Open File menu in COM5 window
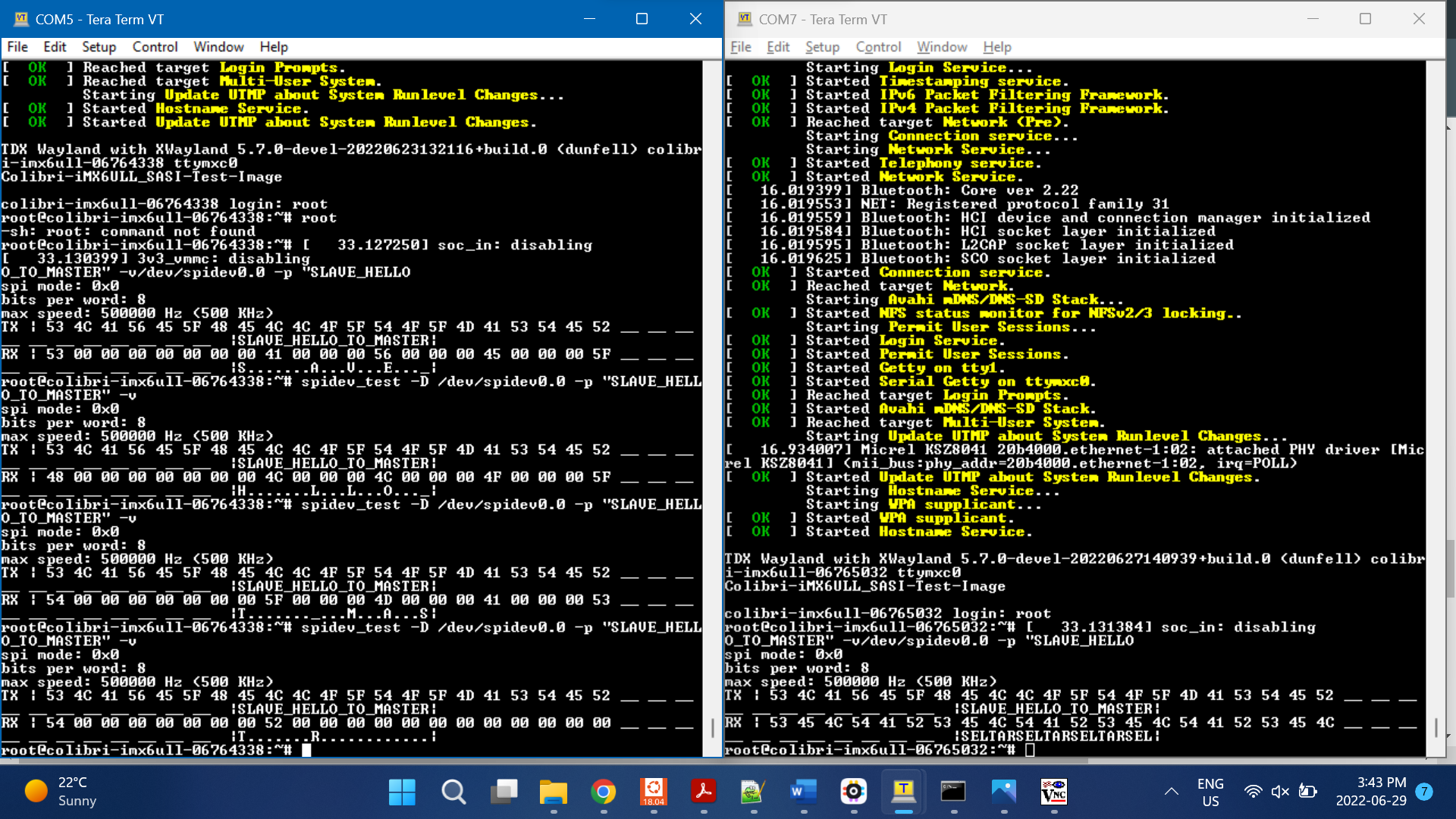Screen dimensions: 1456x819 (17, 47)
